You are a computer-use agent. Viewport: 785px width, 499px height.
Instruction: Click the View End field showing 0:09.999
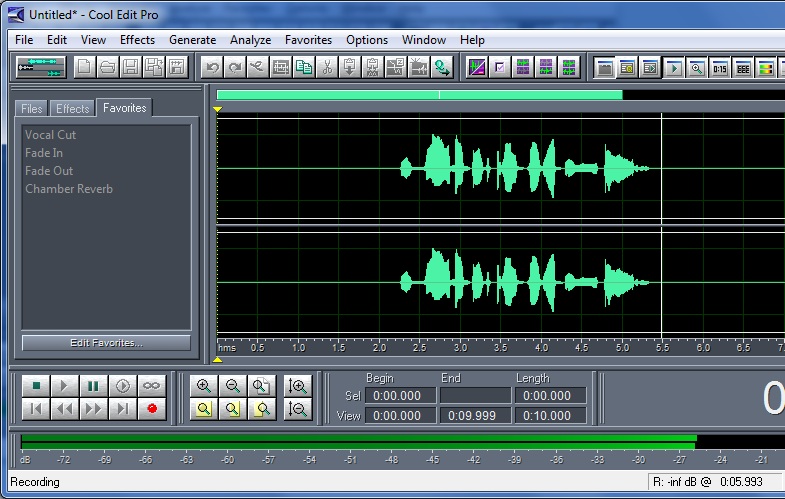476,415
